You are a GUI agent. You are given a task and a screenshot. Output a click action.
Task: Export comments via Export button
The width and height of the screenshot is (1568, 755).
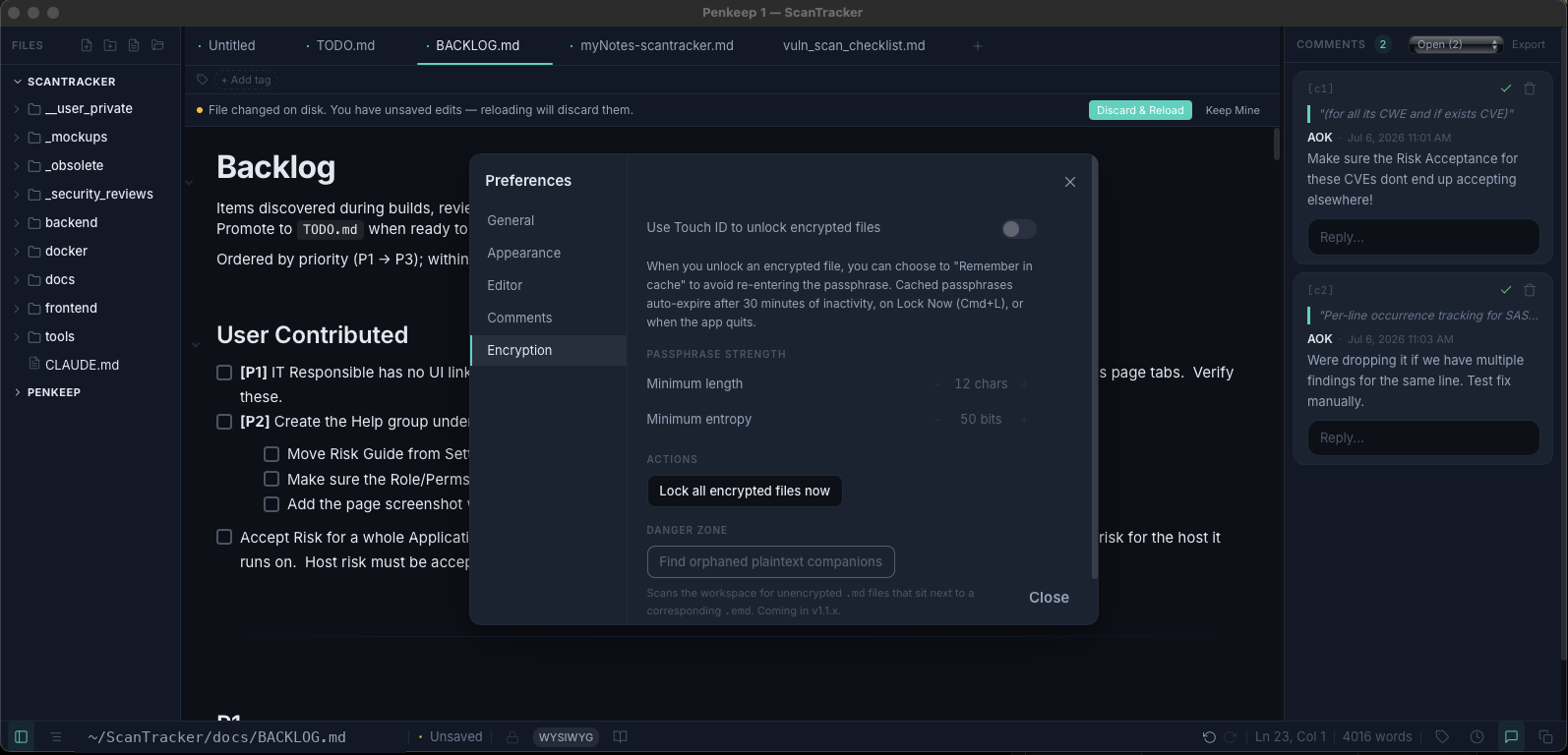[1529, 44]
